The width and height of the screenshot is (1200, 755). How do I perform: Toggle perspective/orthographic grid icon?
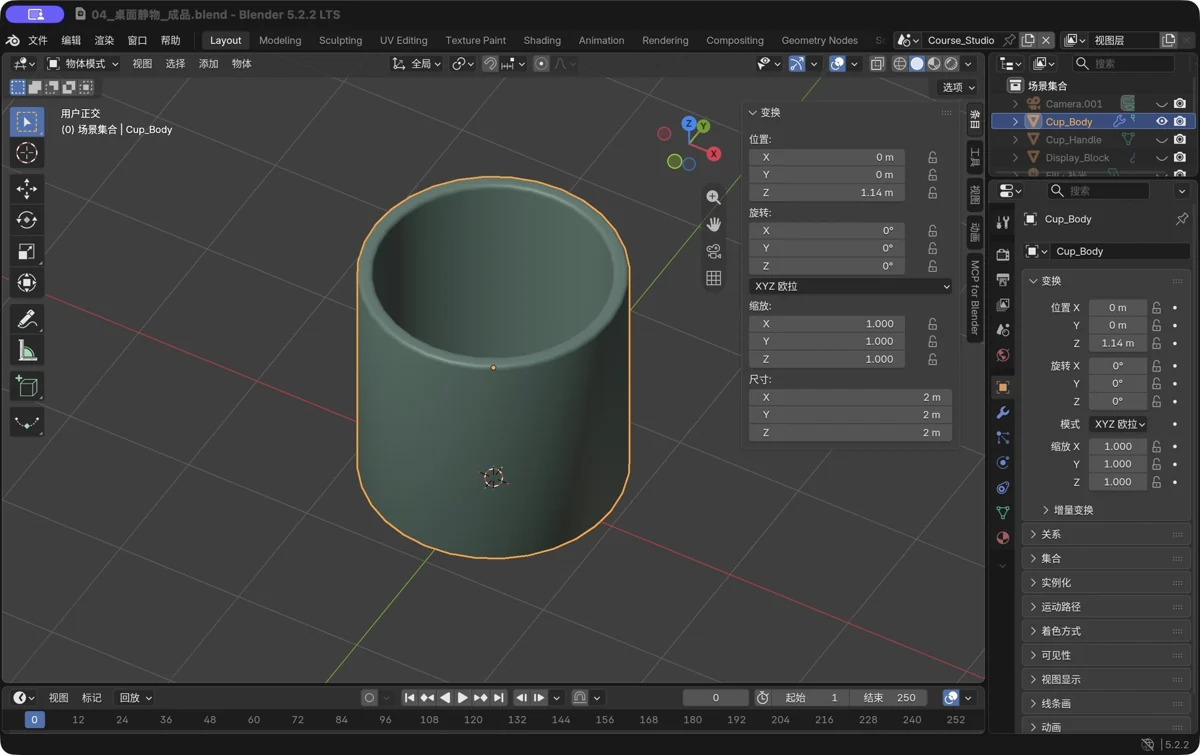[x=713, y=278]
